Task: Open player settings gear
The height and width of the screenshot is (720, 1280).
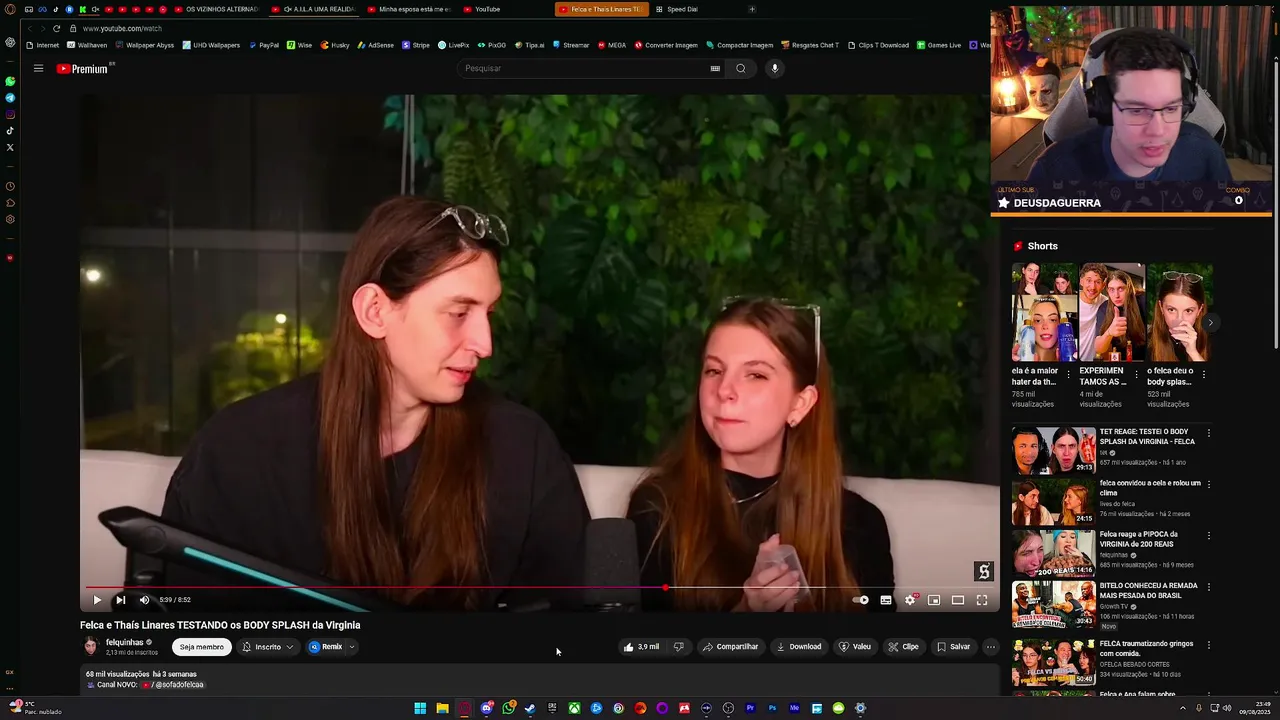Action: 910,600
